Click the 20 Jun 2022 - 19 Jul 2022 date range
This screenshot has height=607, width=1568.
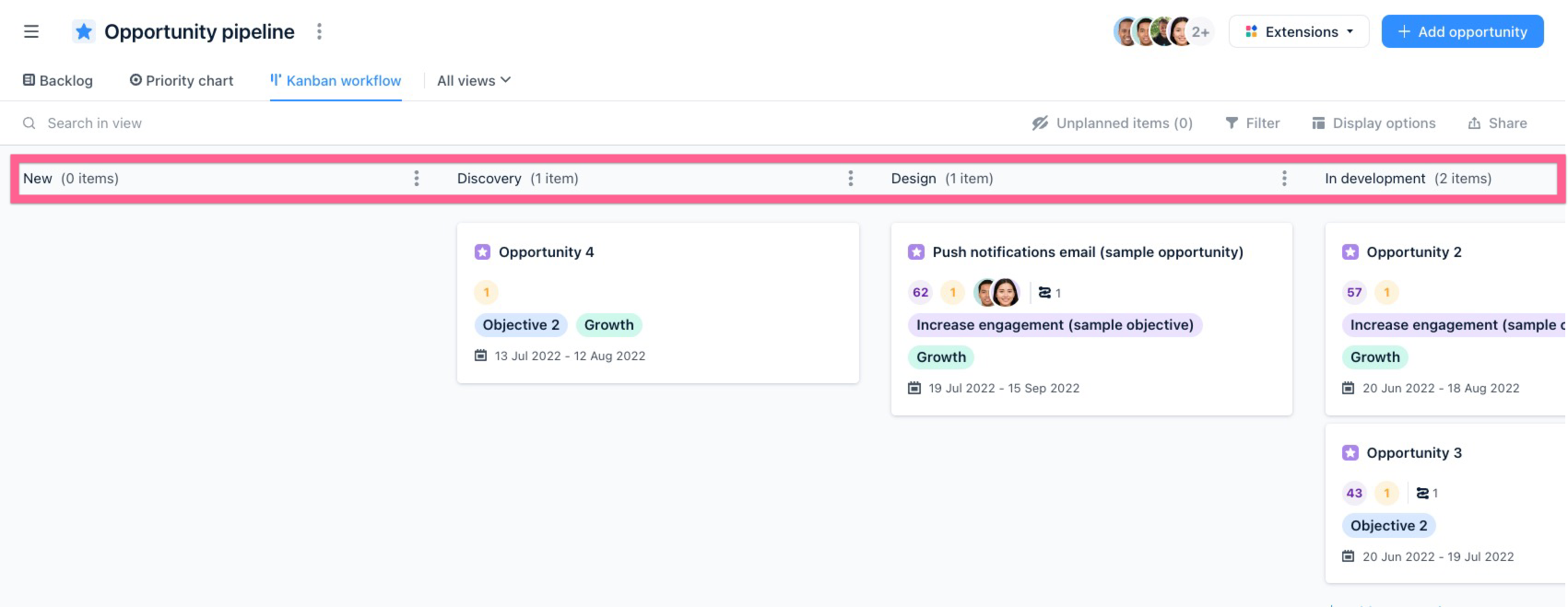(1438, 557)
